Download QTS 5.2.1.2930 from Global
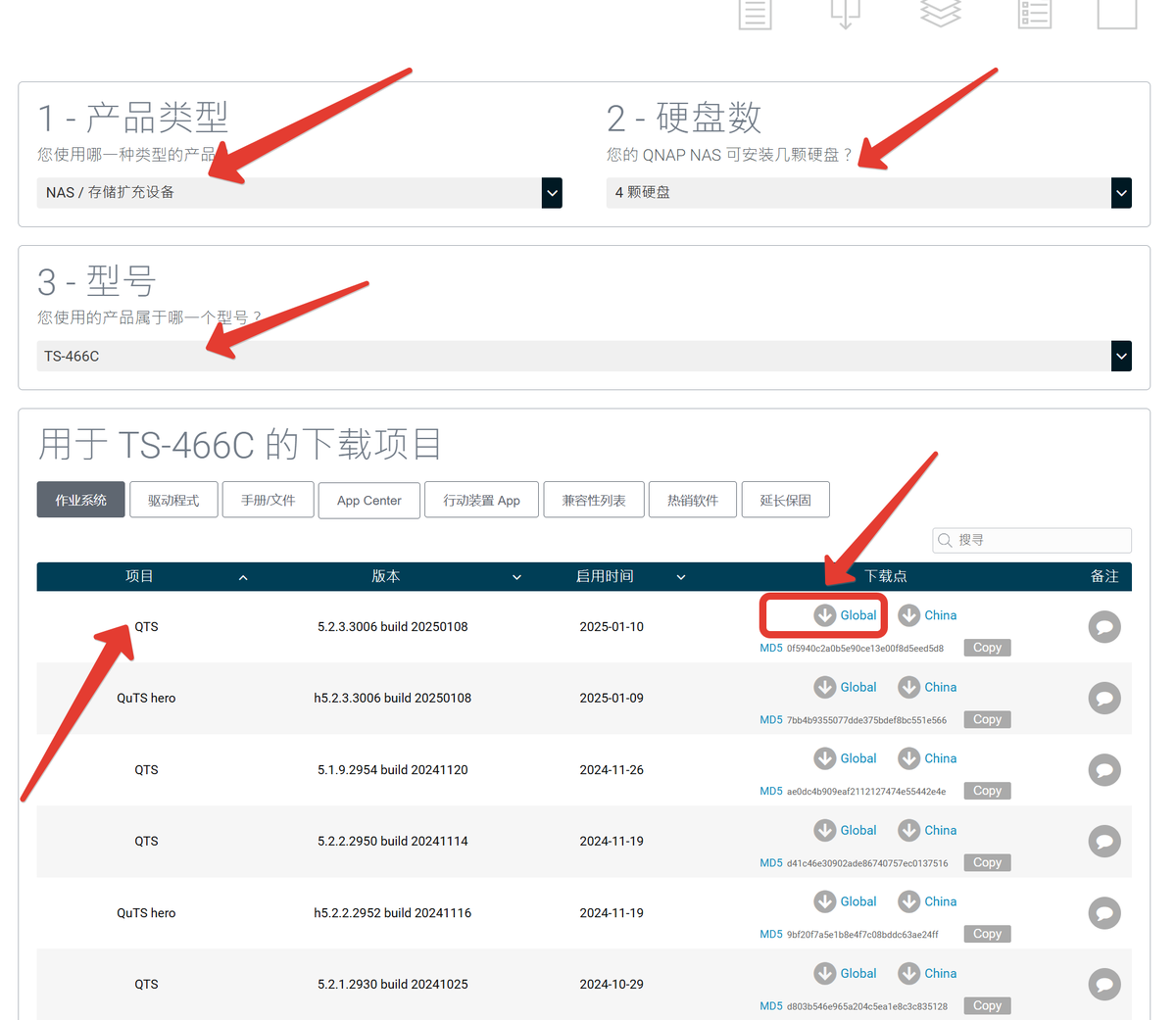Viewport: 1176px width, 1020px height. (x=845, y=973)
